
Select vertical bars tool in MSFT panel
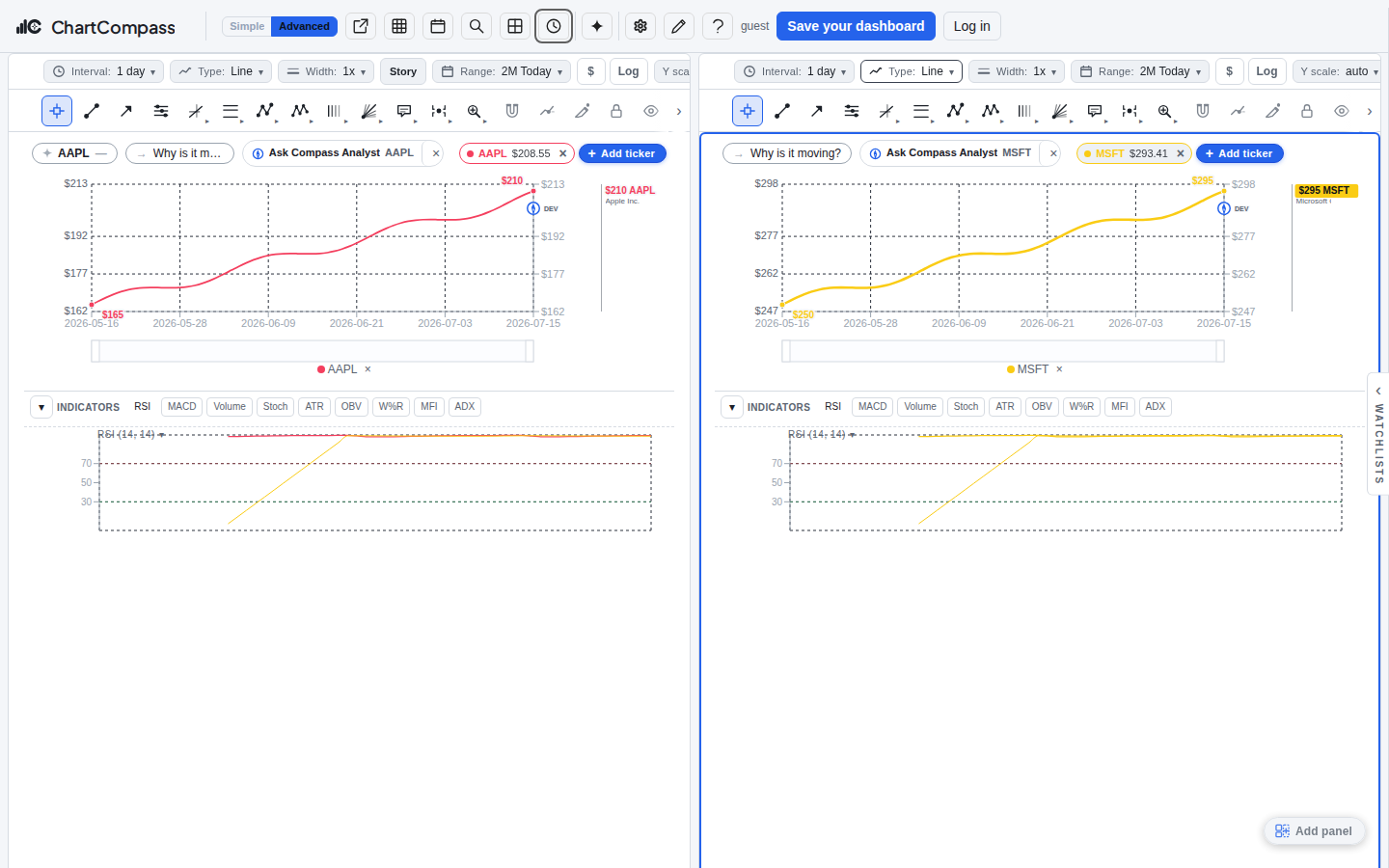pyautogui.click(x=1025, y=111)
